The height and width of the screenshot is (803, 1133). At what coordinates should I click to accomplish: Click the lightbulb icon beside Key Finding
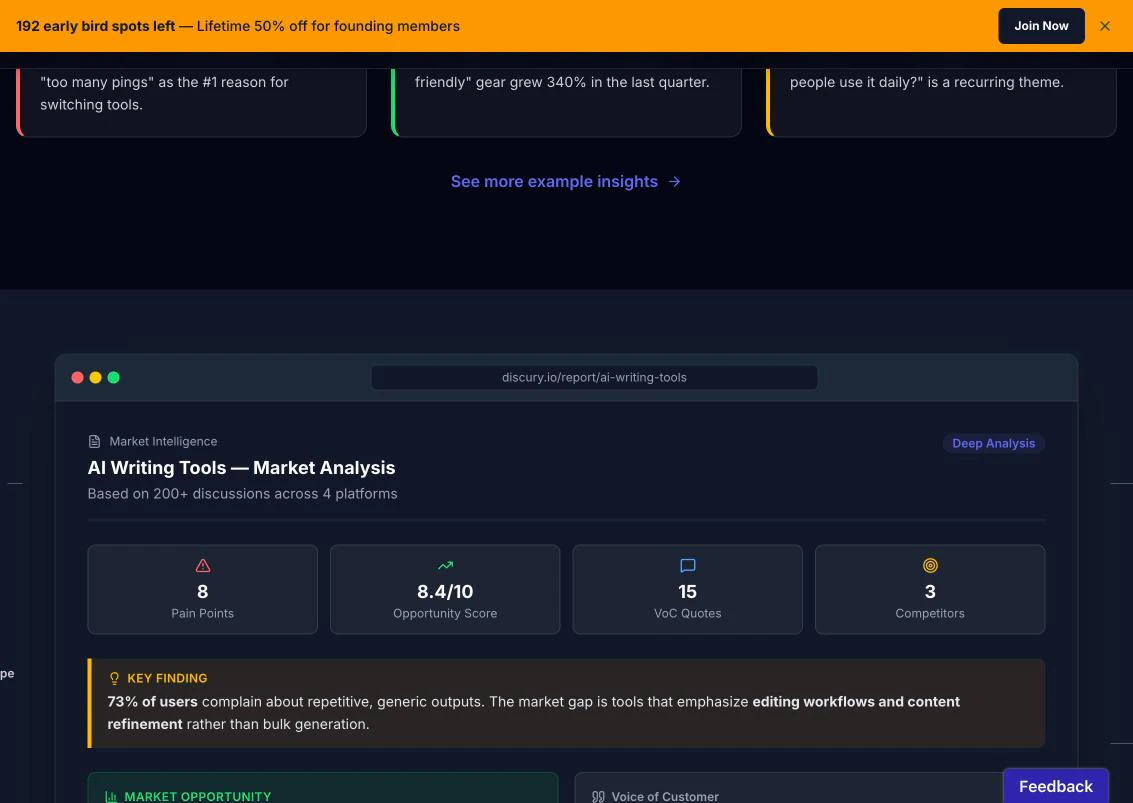[114, 678]
